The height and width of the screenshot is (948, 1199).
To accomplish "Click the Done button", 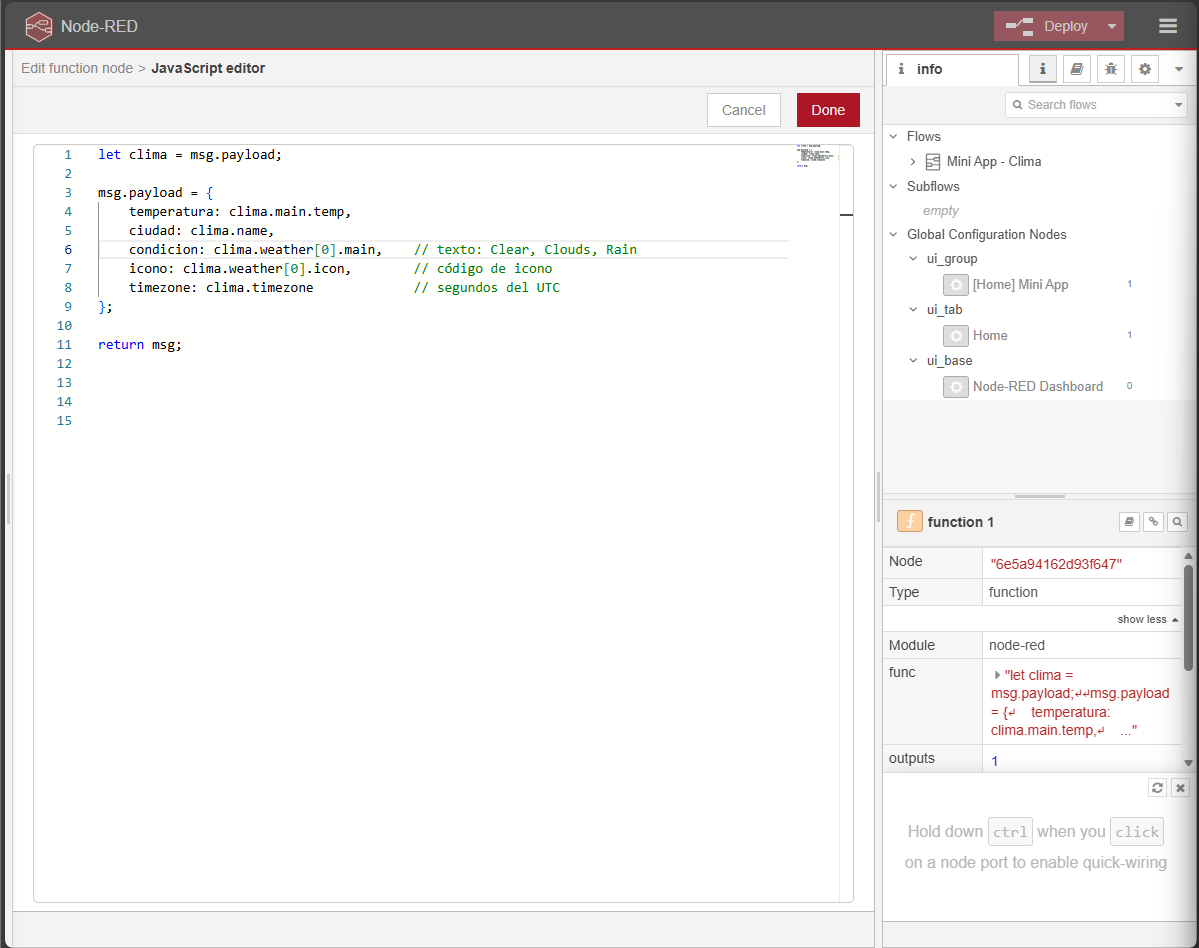I will pyautogui.click(x=828, y=110).
